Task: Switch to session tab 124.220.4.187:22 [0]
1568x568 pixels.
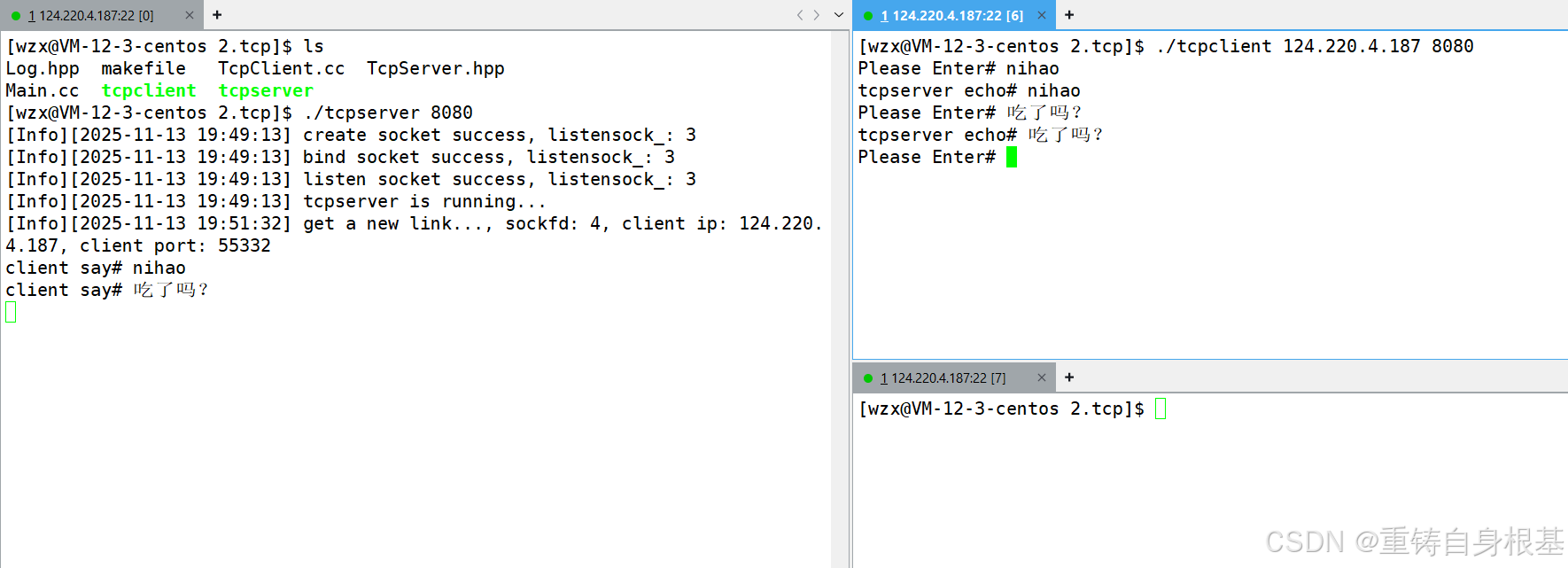Action: (x=90, y=15)
